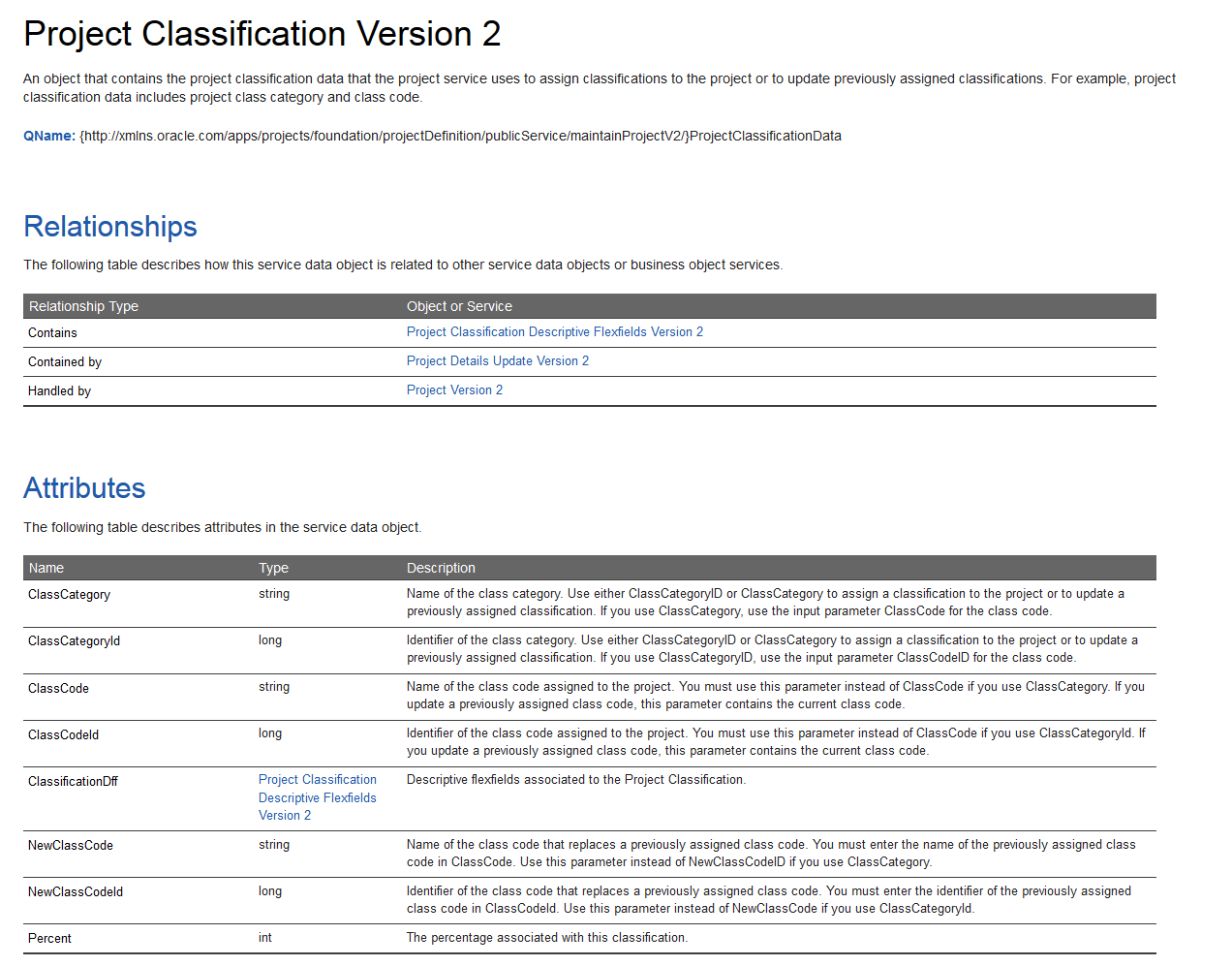Click the long type in ClassCodeId row
This screenshot has width=1232, height=966.
click(270, 733)
